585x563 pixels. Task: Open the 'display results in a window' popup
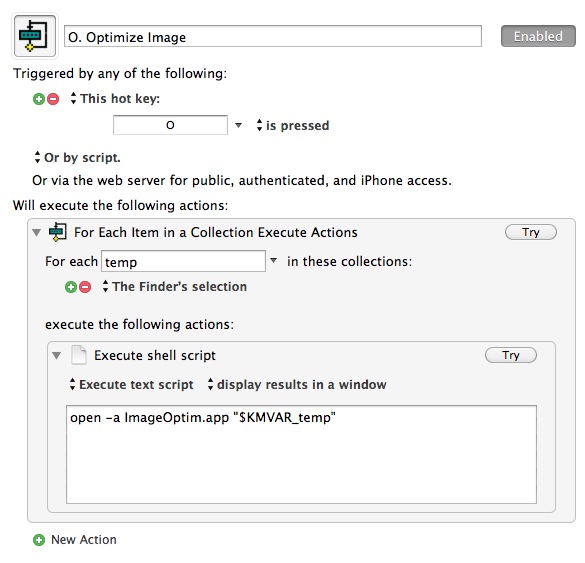pyautogui.click(x=297, y=384)
